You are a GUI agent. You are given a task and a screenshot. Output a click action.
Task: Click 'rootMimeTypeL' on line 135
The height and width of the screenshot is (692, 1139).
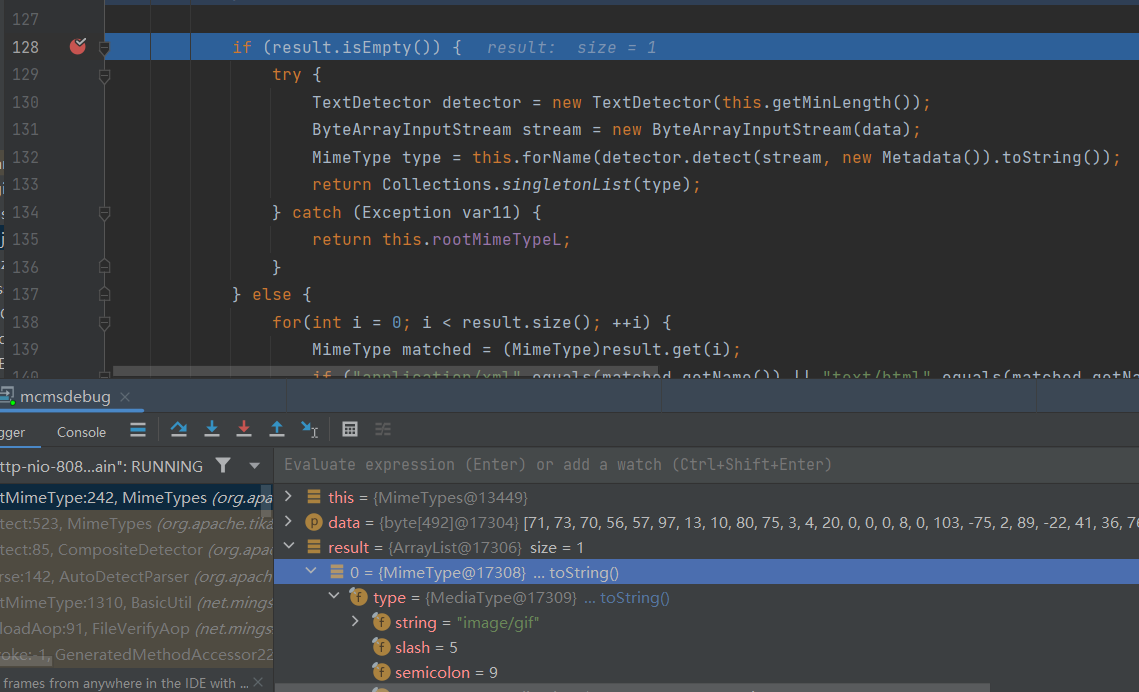tap(496, 240)
